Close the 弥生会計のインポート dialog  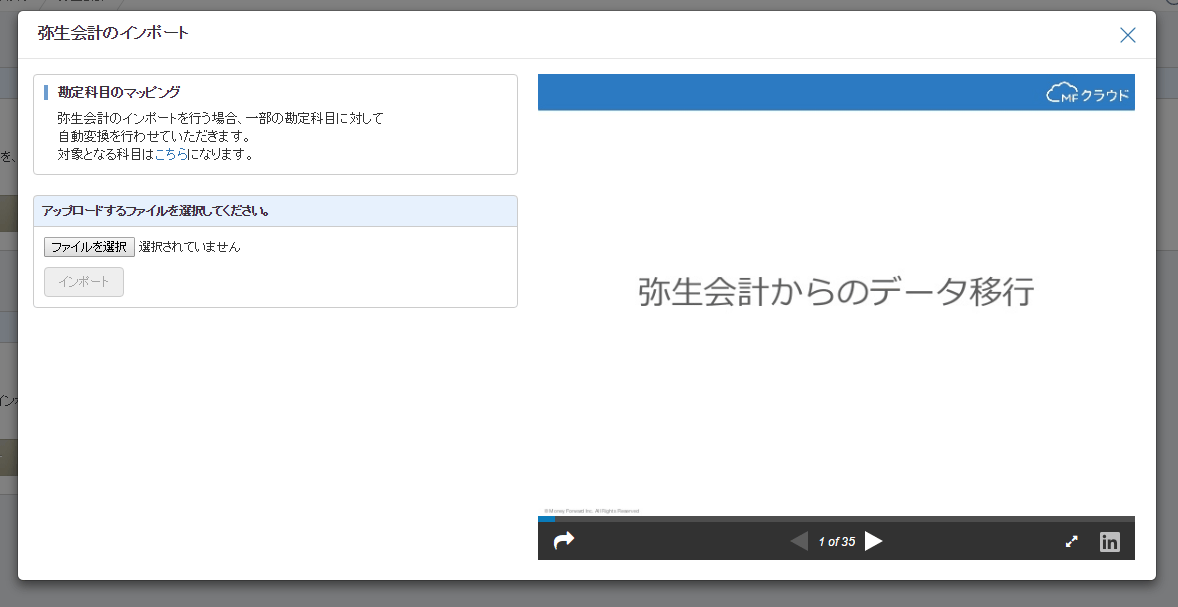1127,35
